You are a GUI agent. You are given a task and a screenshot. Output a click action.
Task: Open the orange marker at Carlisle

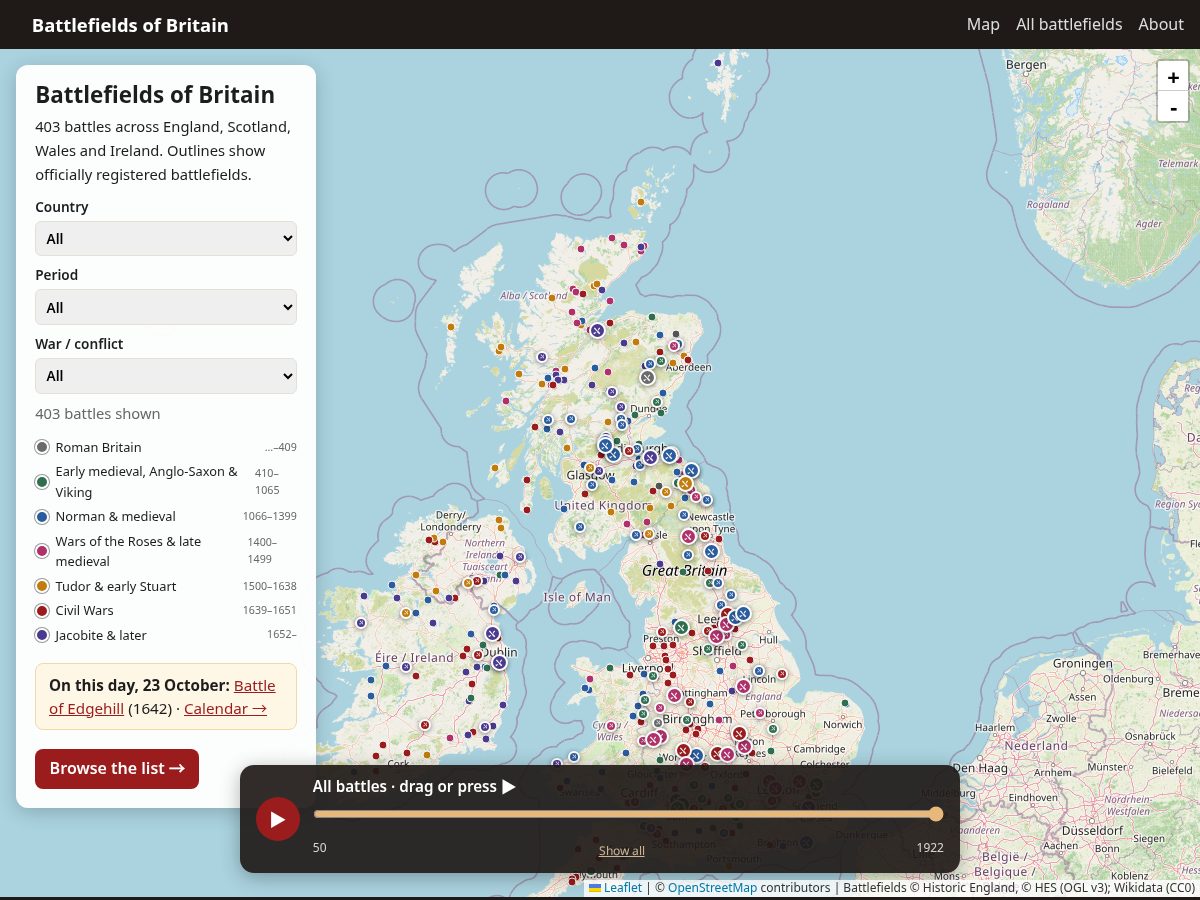coord(649,534)
